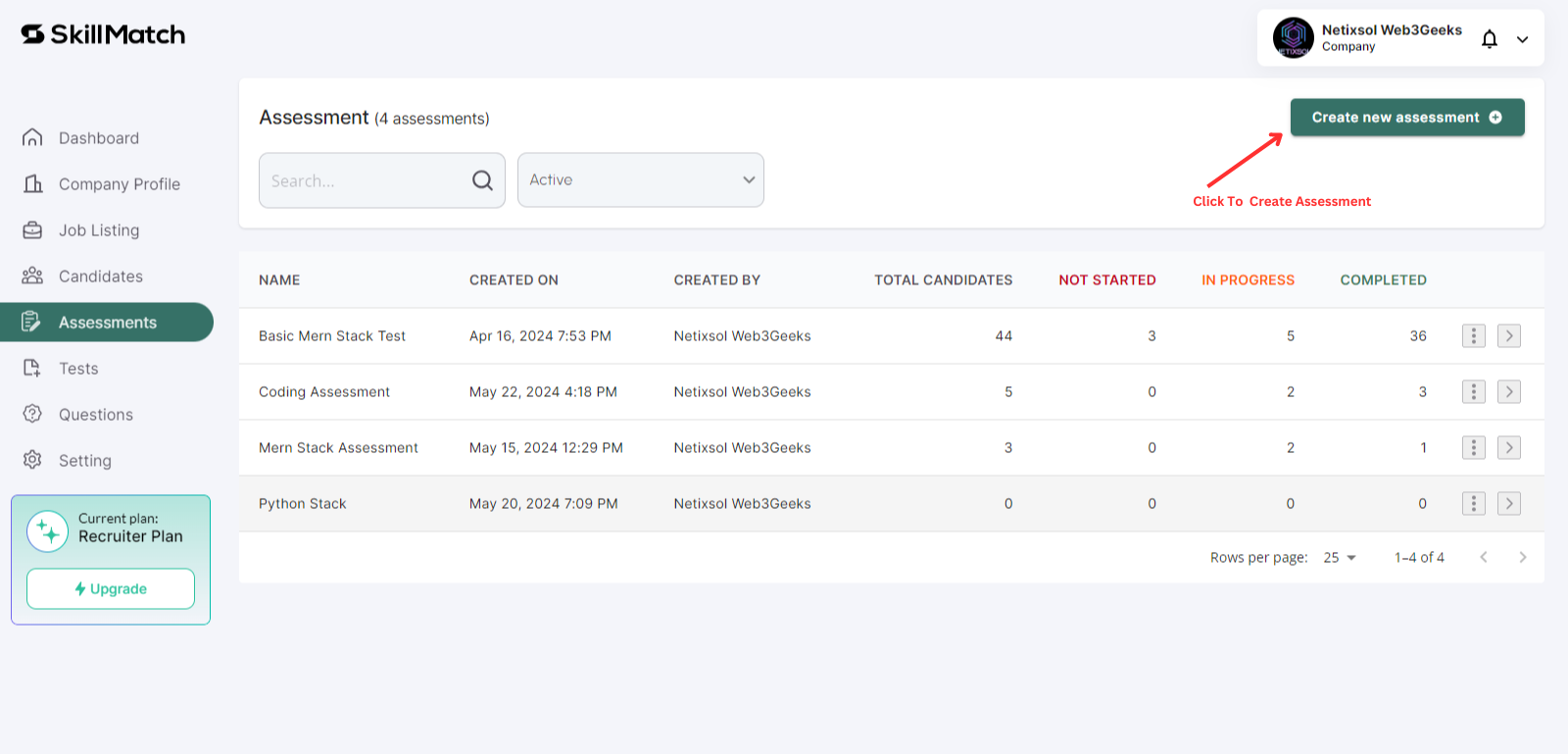Click the TOTAL CANDIDATES column header

[x=944, y=280]
